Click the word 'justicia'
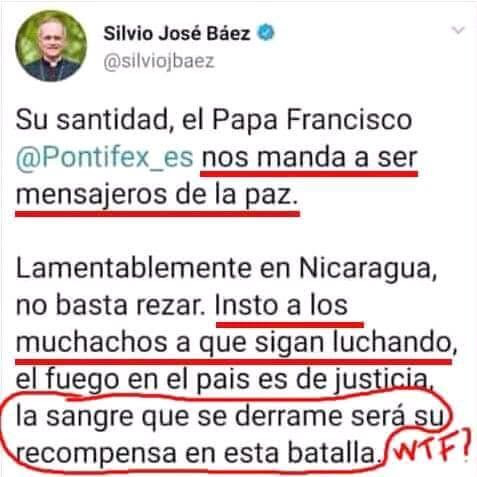This screenshot has height=477, width=477. click(x=382, y=380)
